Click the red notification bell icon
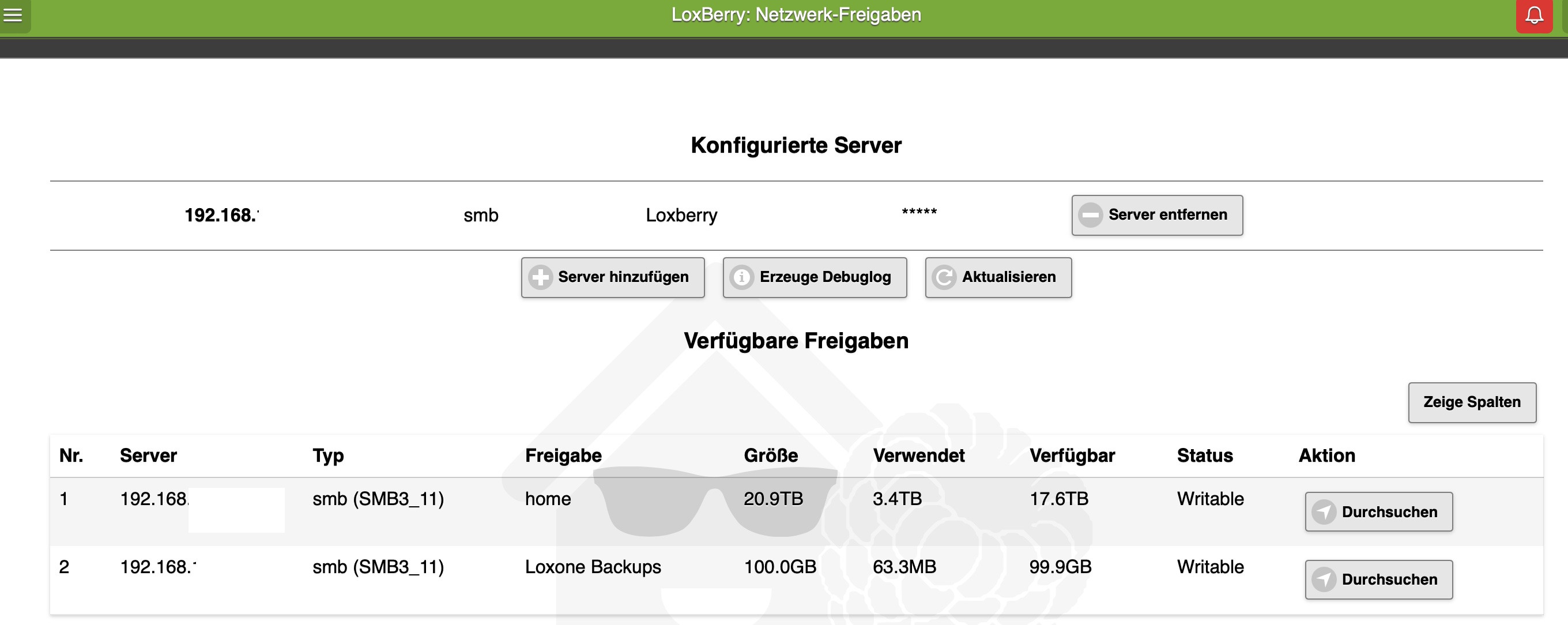The image size is (1568, 625). coord(1534,15)
